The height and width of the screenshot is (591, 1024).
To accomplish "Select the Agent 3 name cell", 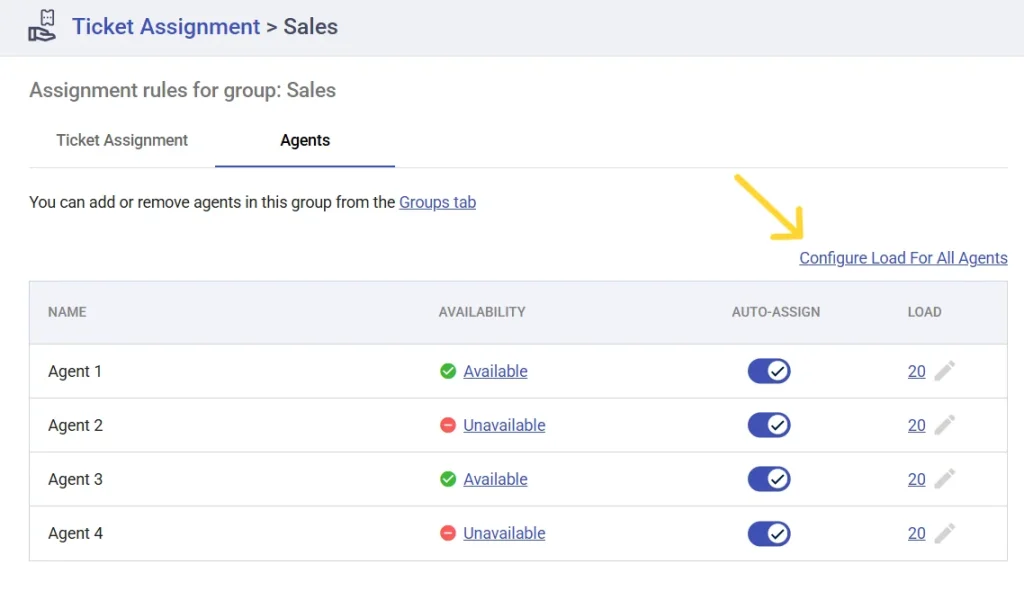I will pos(75,479).
